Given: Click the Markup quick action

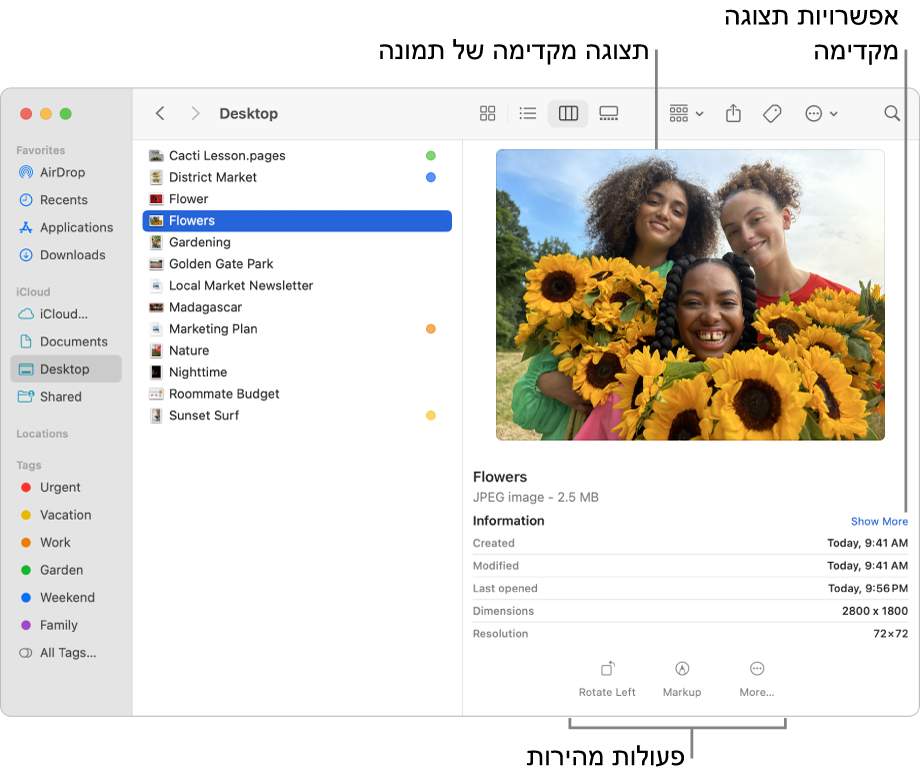Looking at the screenshot, I should pos(682,679).
